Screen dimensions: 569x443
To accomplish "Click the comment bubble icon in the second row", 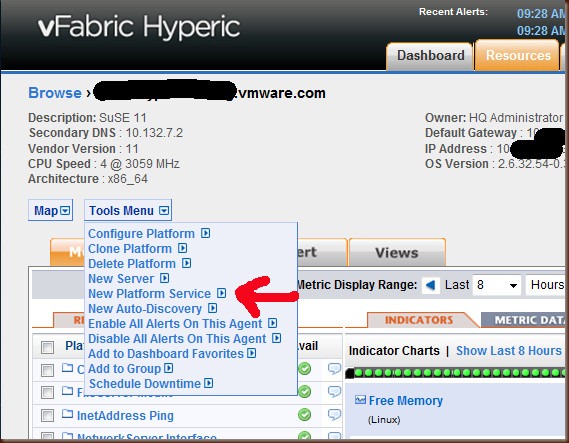I will (334, 391).
